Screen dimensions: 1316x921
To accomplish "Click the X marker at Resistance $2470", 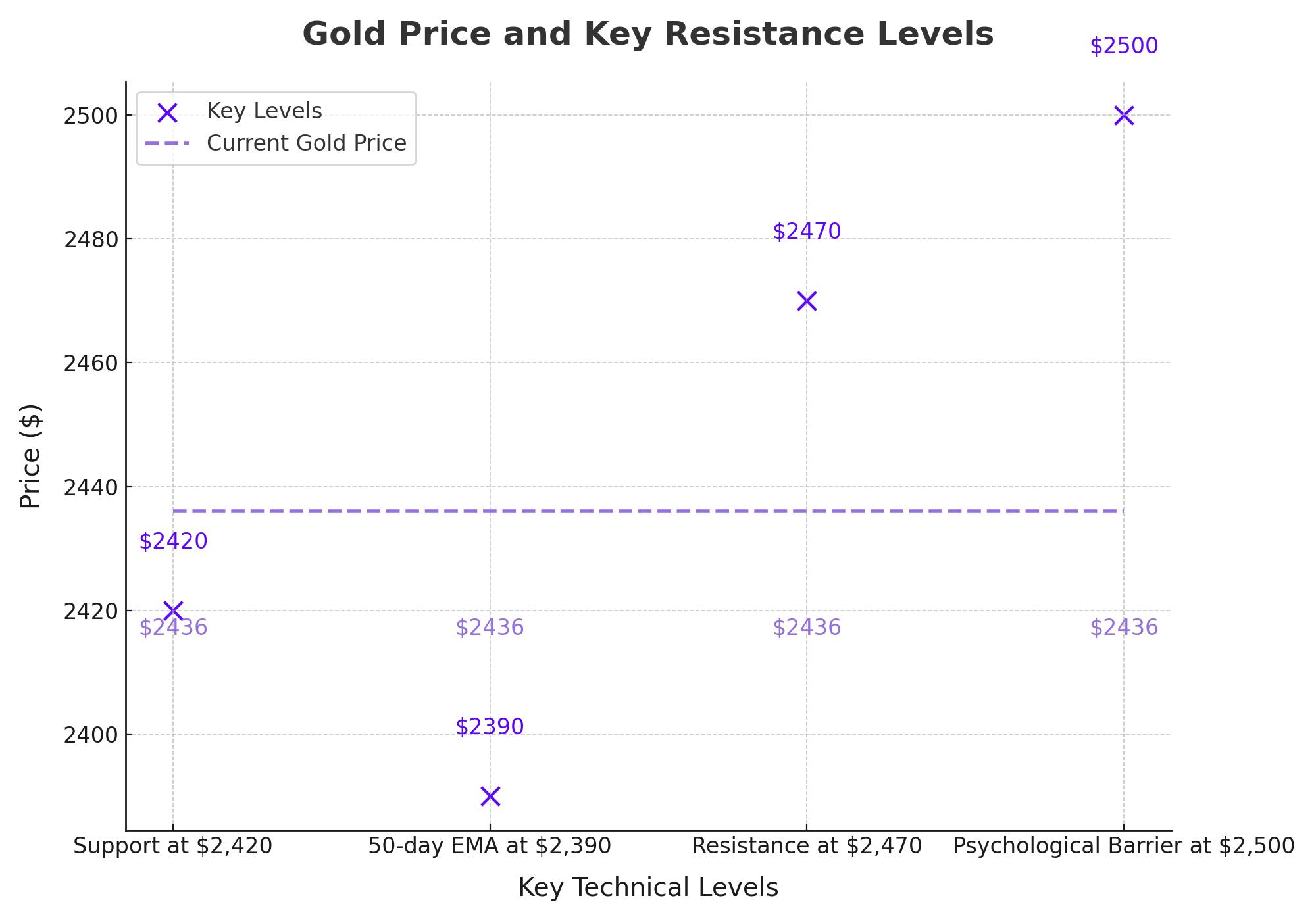I will click(x=807, y=301).
